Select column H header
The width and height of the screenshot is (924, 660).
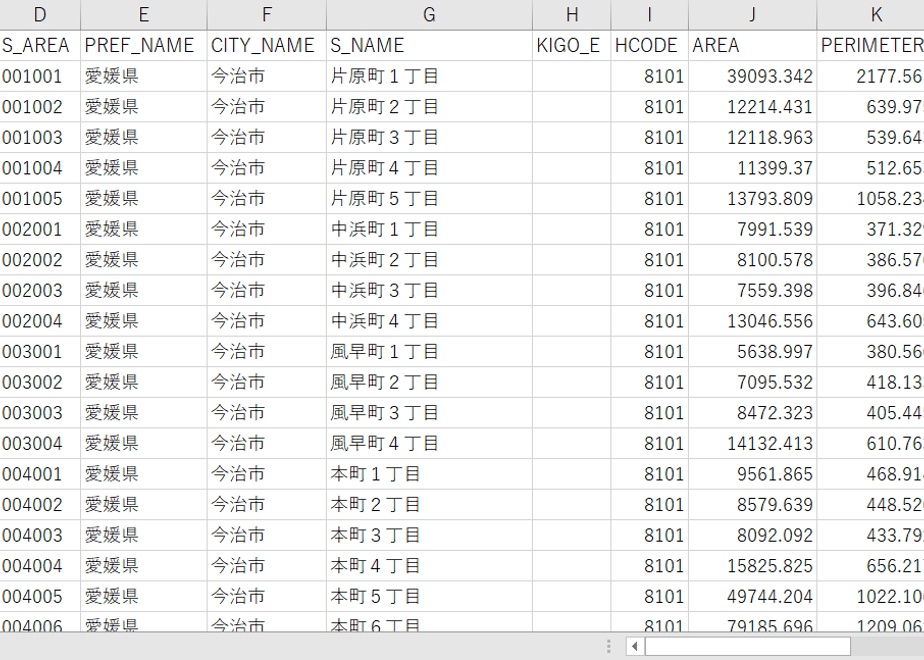click(572, 15)
